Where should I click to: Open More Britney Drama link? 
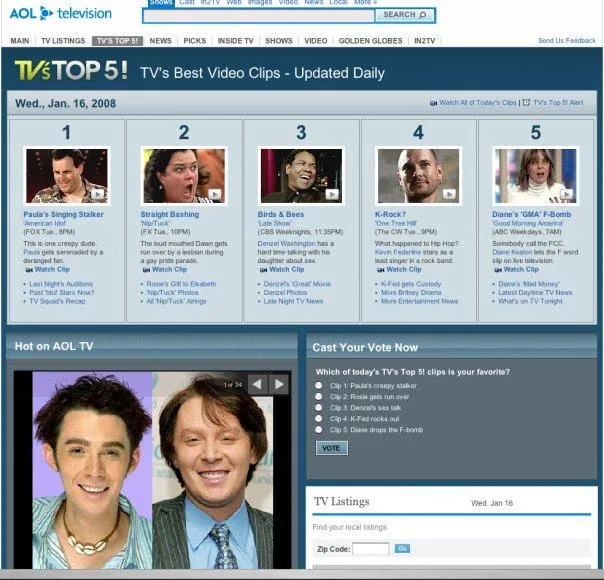411,292
